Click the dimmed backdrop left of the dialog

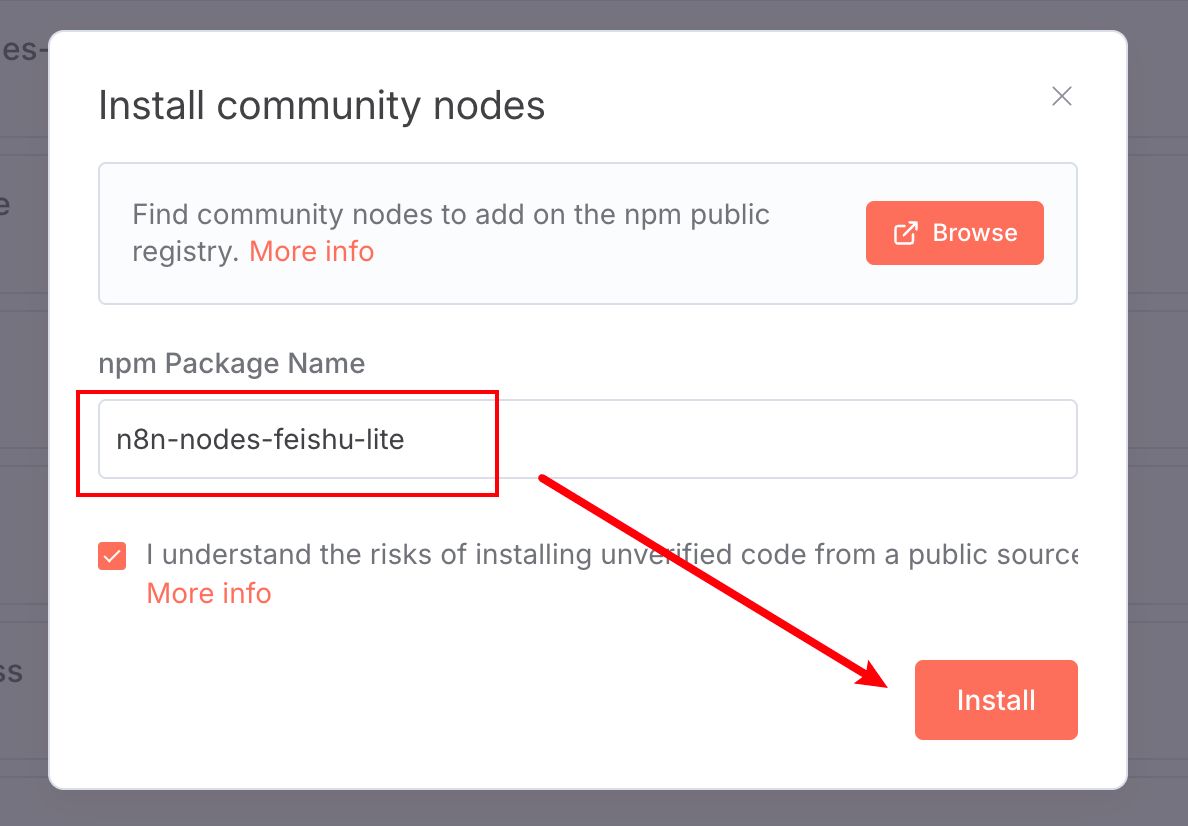click(x=23, y=400)
